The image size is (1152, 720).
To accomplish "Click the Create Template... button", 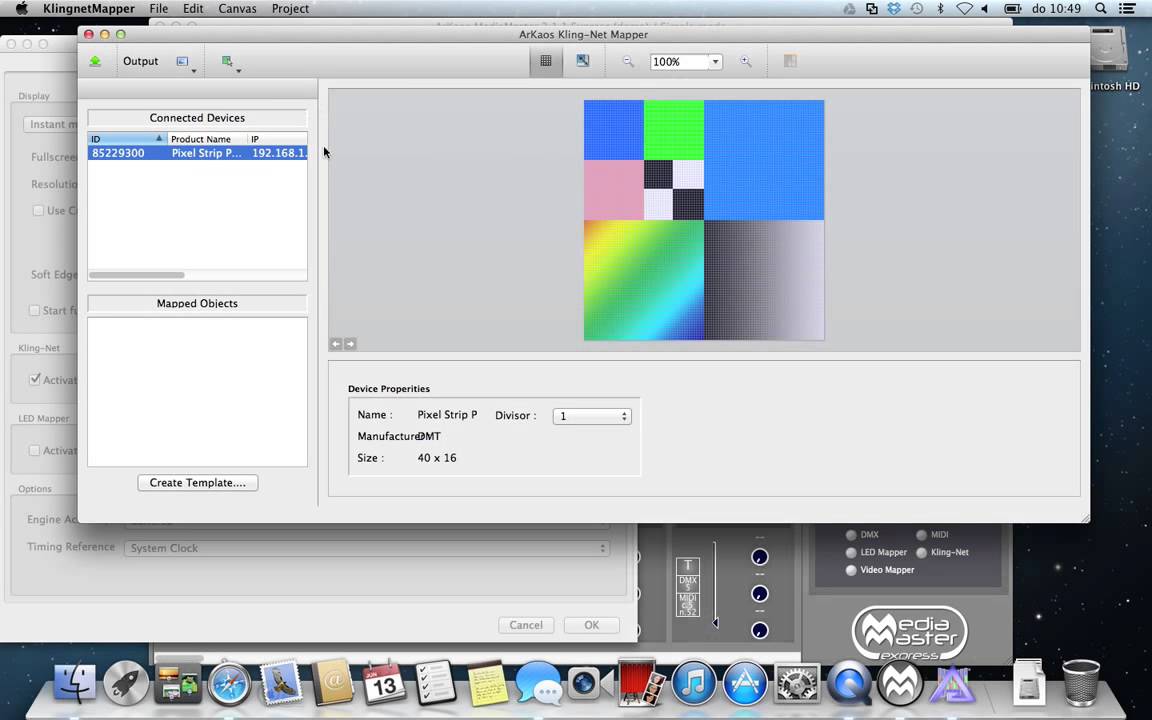I will tap(197, 483).
